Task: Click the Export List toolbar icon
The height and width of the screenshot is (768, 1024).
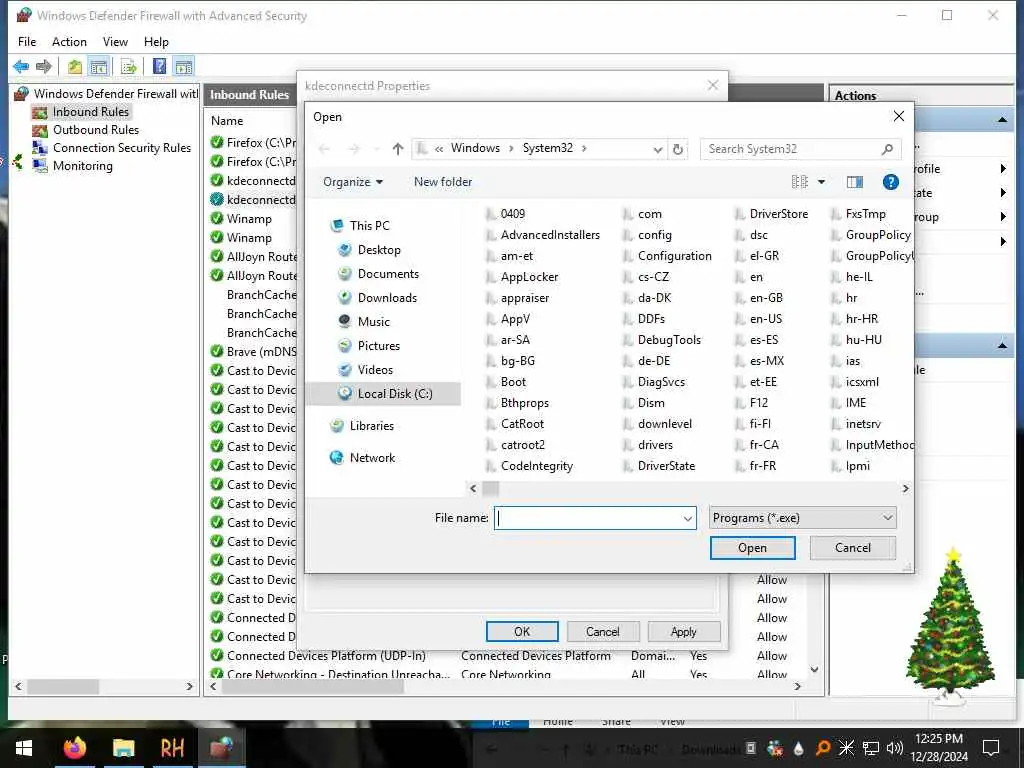Action: (x=129, y=66)
